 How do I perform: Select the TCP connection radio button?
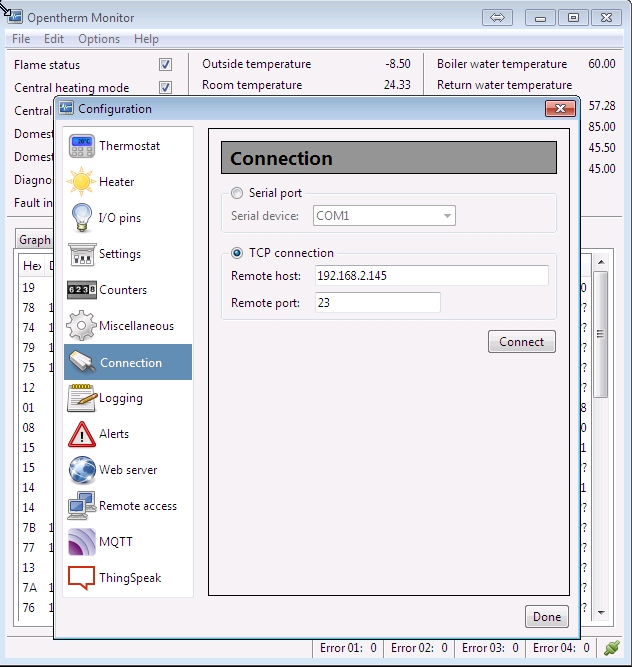(237, 253)
